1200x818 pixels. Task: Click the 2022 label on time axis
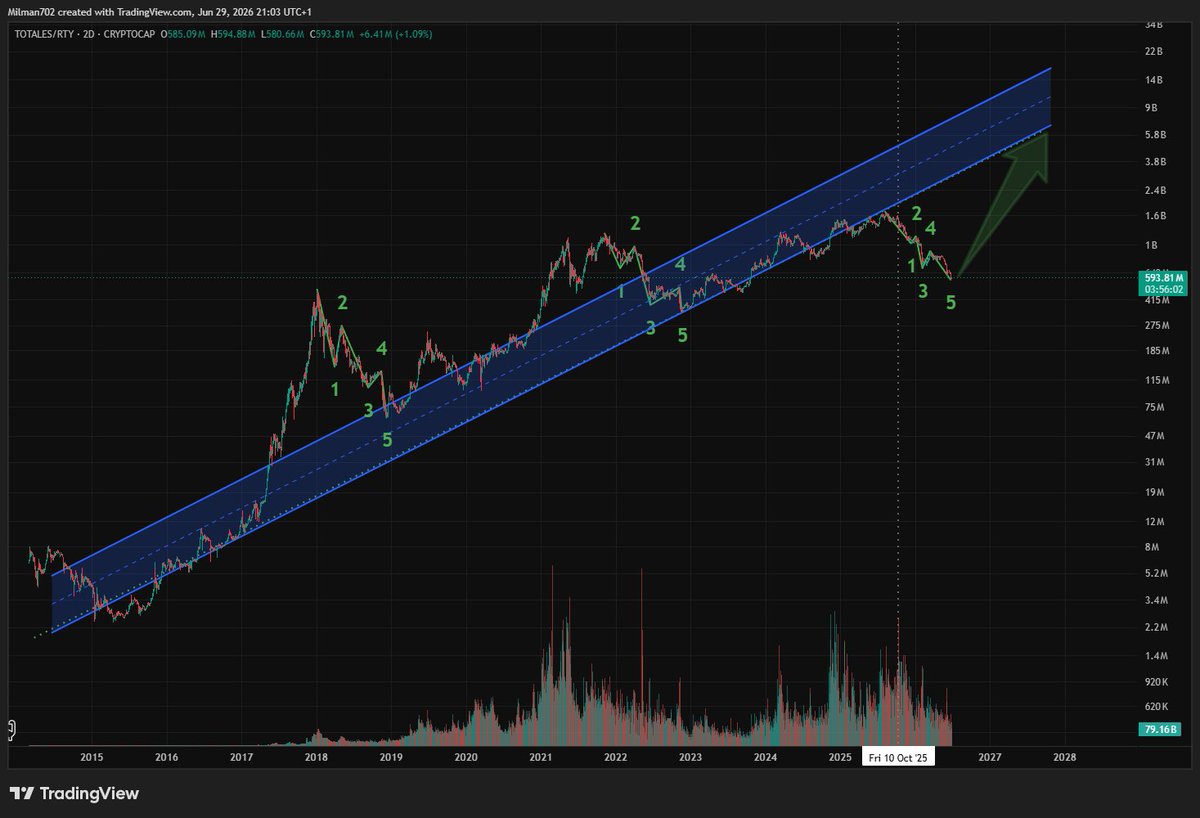click(616, 757)
